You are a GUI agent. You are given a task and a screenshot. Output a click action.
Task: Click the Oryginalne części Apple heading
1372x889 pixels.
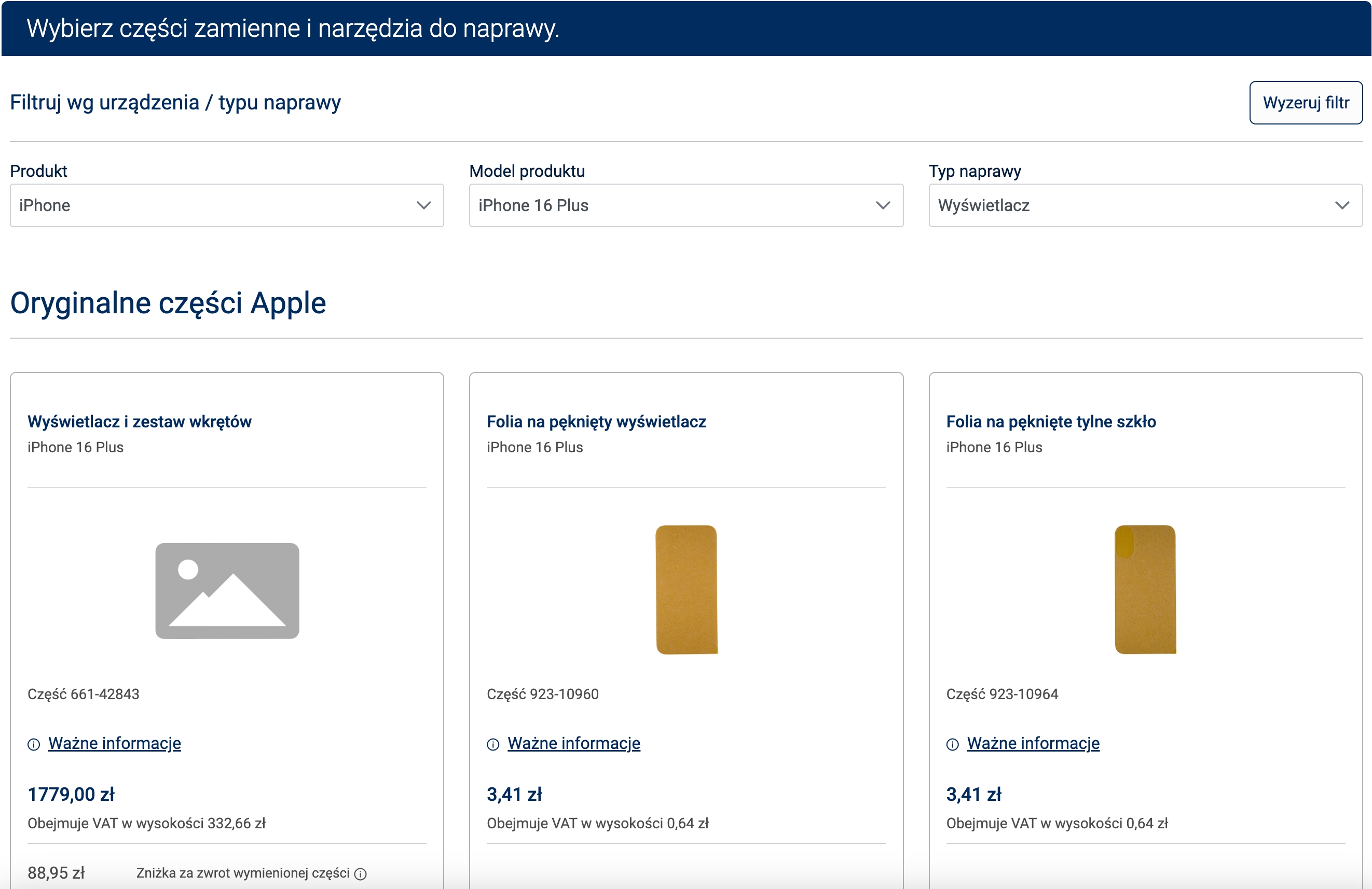coord(168,303)
